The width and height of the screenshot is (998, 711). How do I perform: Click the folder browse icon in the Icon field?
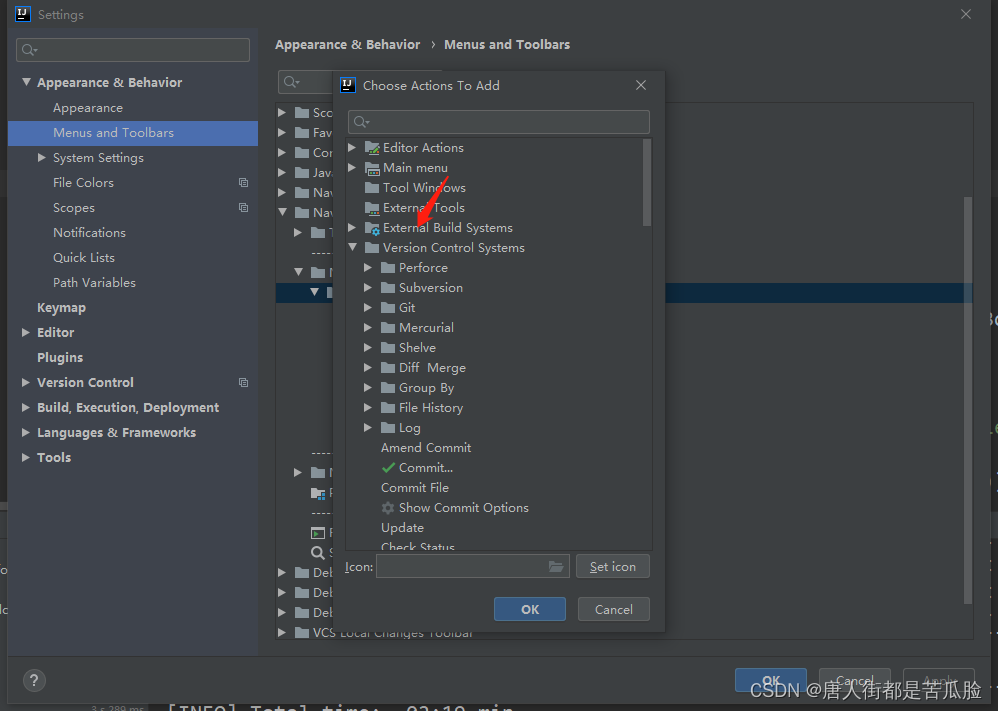(x=556, y=567)
